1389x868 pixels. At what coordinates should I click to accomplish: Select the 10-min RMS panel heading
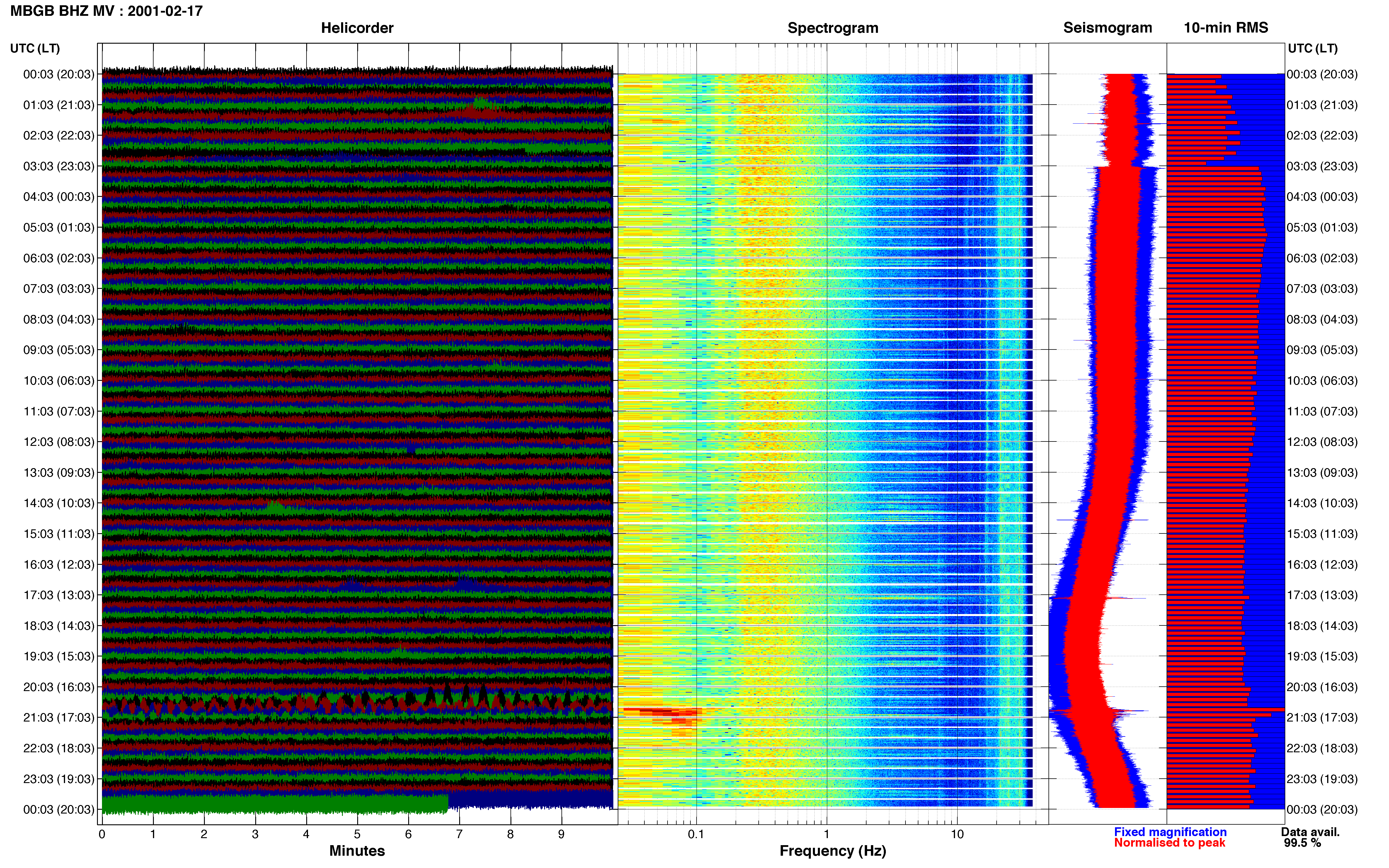tap(1226, 28)
